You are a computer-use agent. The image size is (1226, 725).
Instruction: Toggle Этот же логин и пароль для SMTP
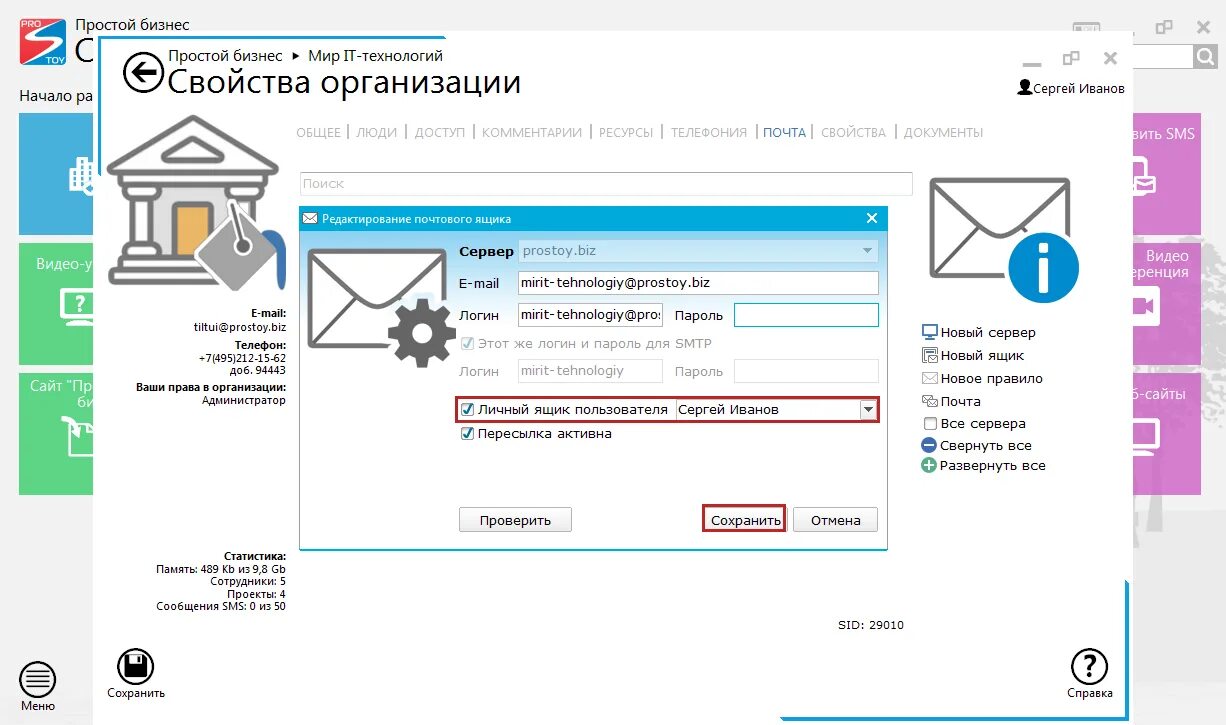(467, 343)
